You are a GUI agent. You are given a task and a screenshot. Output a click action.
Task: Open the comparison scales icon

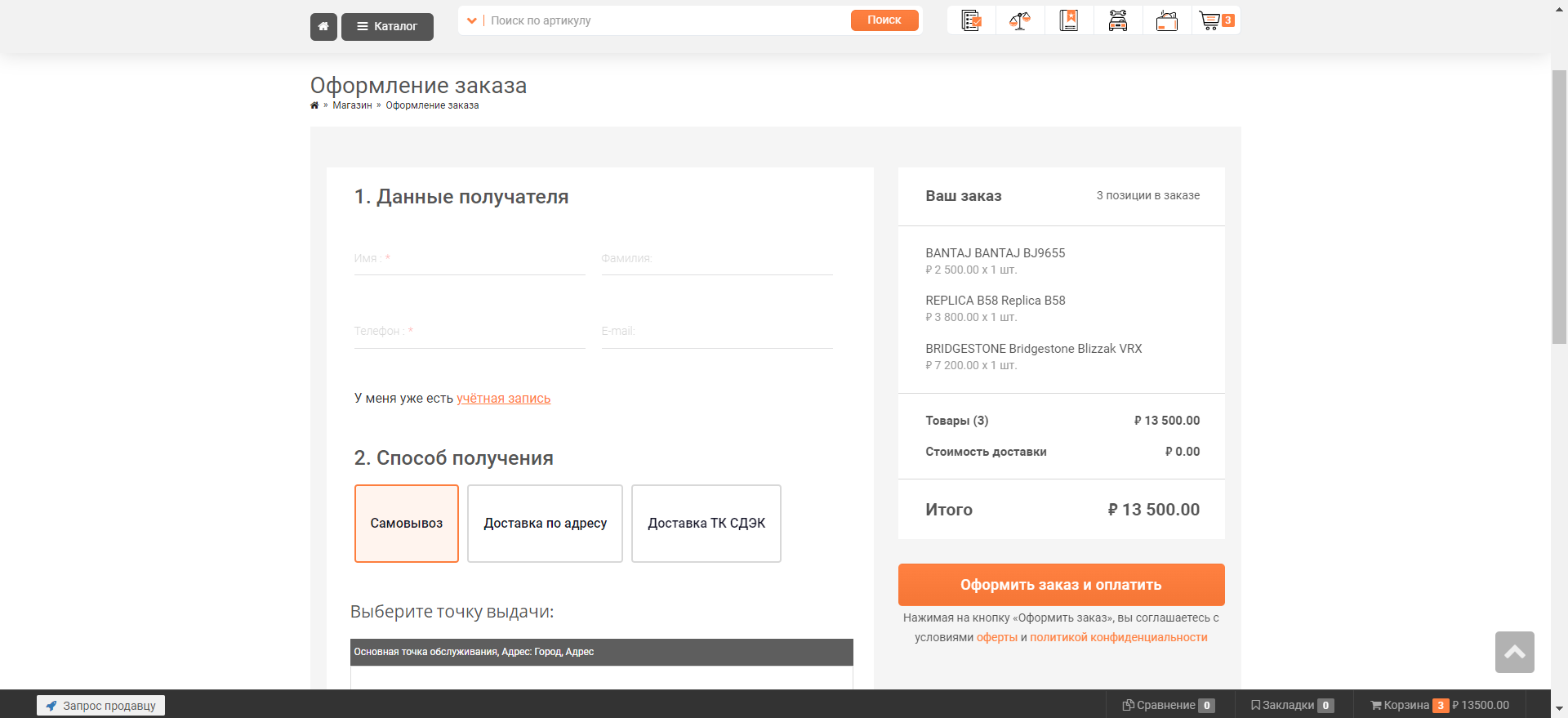click(x=1020, y=20)
